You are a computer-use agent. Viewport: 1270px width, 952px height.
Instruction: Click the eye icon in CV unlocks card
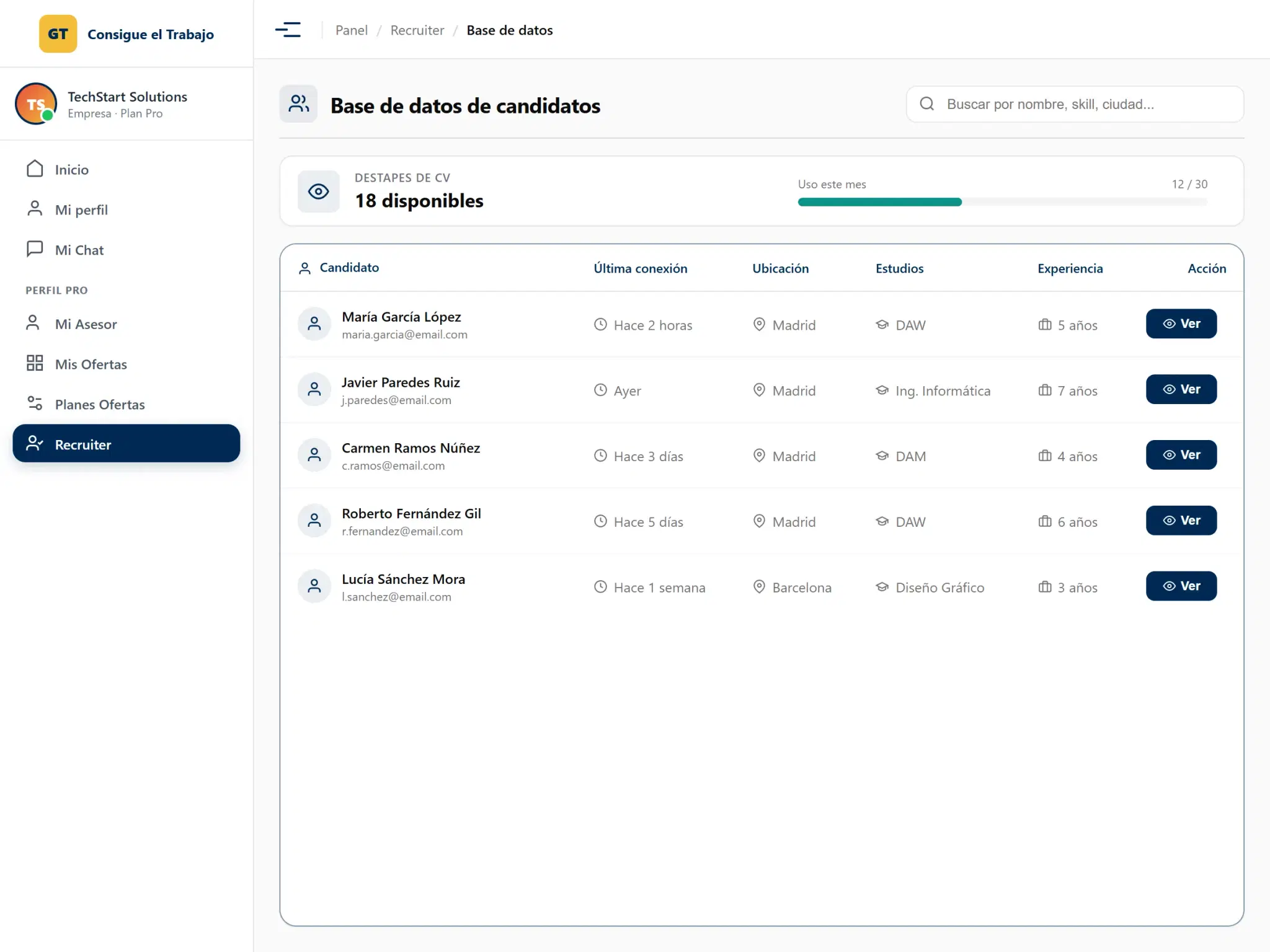point(319,192)
